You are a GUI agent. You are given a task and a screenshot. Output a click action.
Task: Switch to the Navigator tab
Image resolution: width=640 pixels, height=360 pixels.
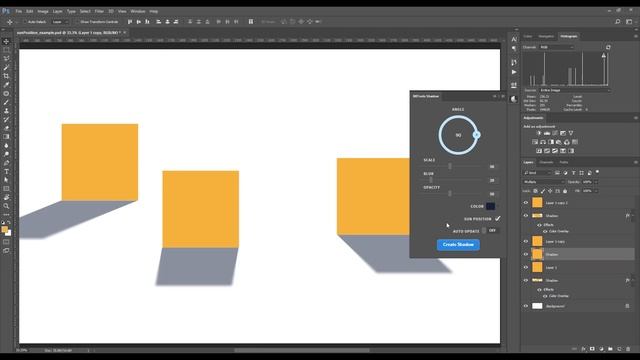pos(546,36)
